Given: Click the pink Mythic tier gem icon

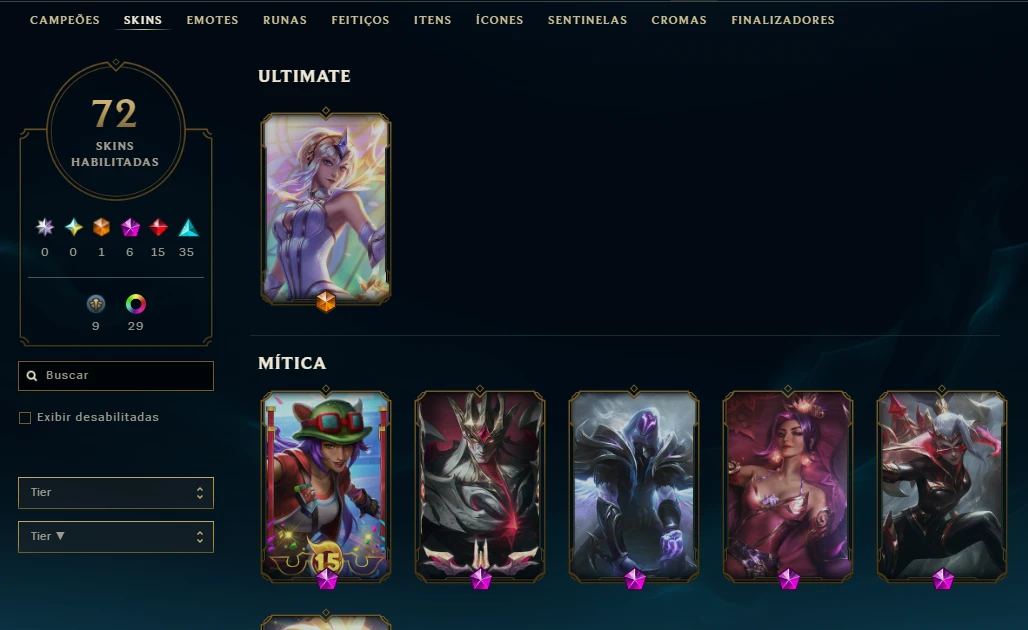Looking at the screenshot, I should click(130, 227).
